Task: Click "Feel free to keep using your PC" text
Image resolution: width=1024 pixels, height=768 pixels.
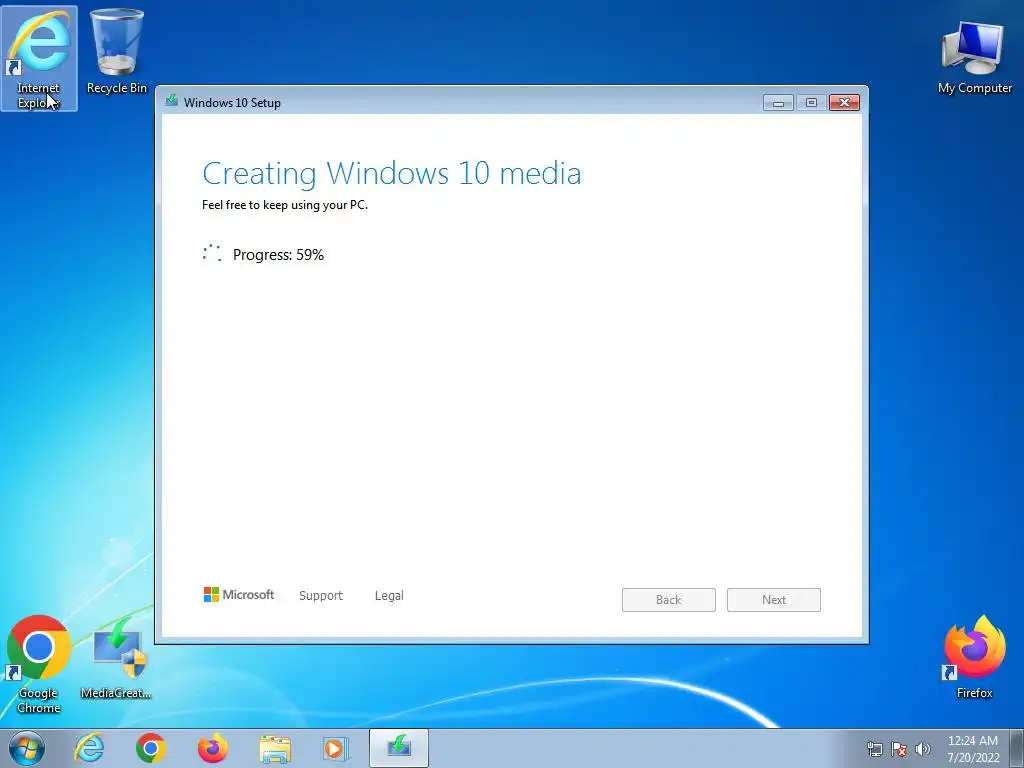Action: coord(285,205)
